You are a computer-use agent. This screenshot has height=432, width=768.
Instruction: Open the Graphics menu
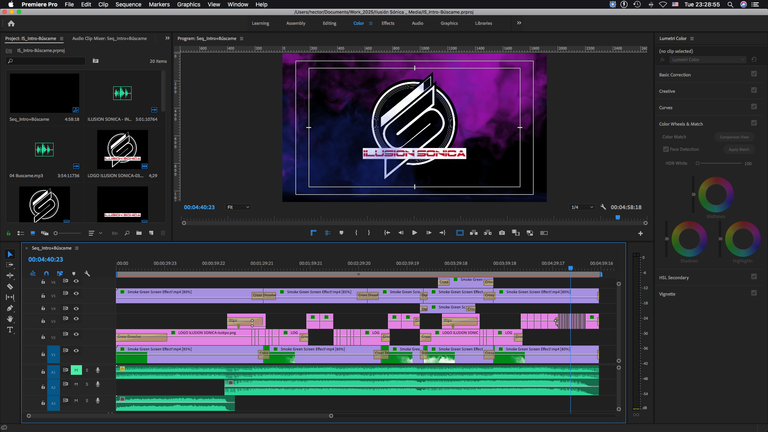(x=189, y=4)
